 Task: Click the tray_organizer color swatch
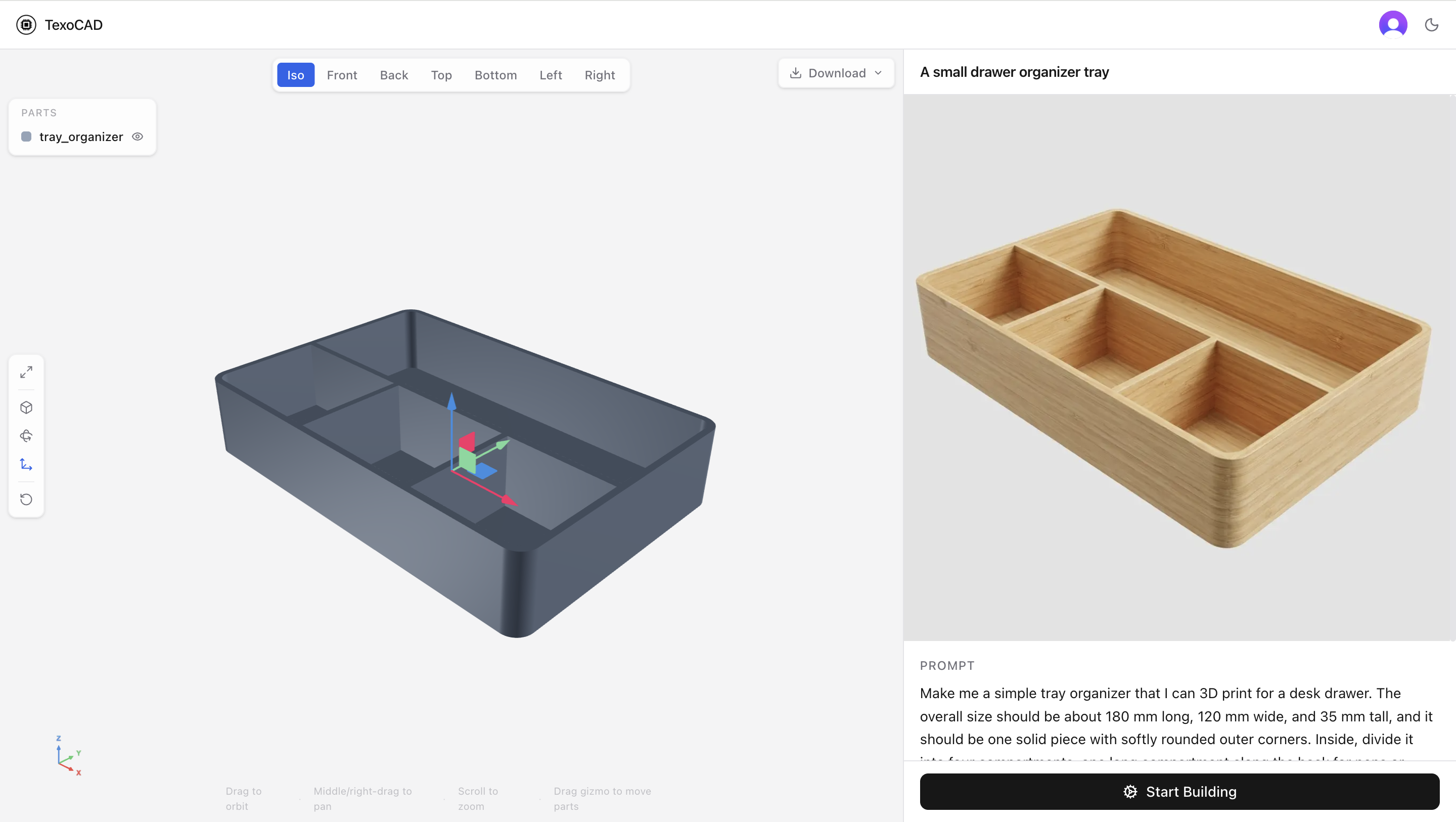point(26,137)
